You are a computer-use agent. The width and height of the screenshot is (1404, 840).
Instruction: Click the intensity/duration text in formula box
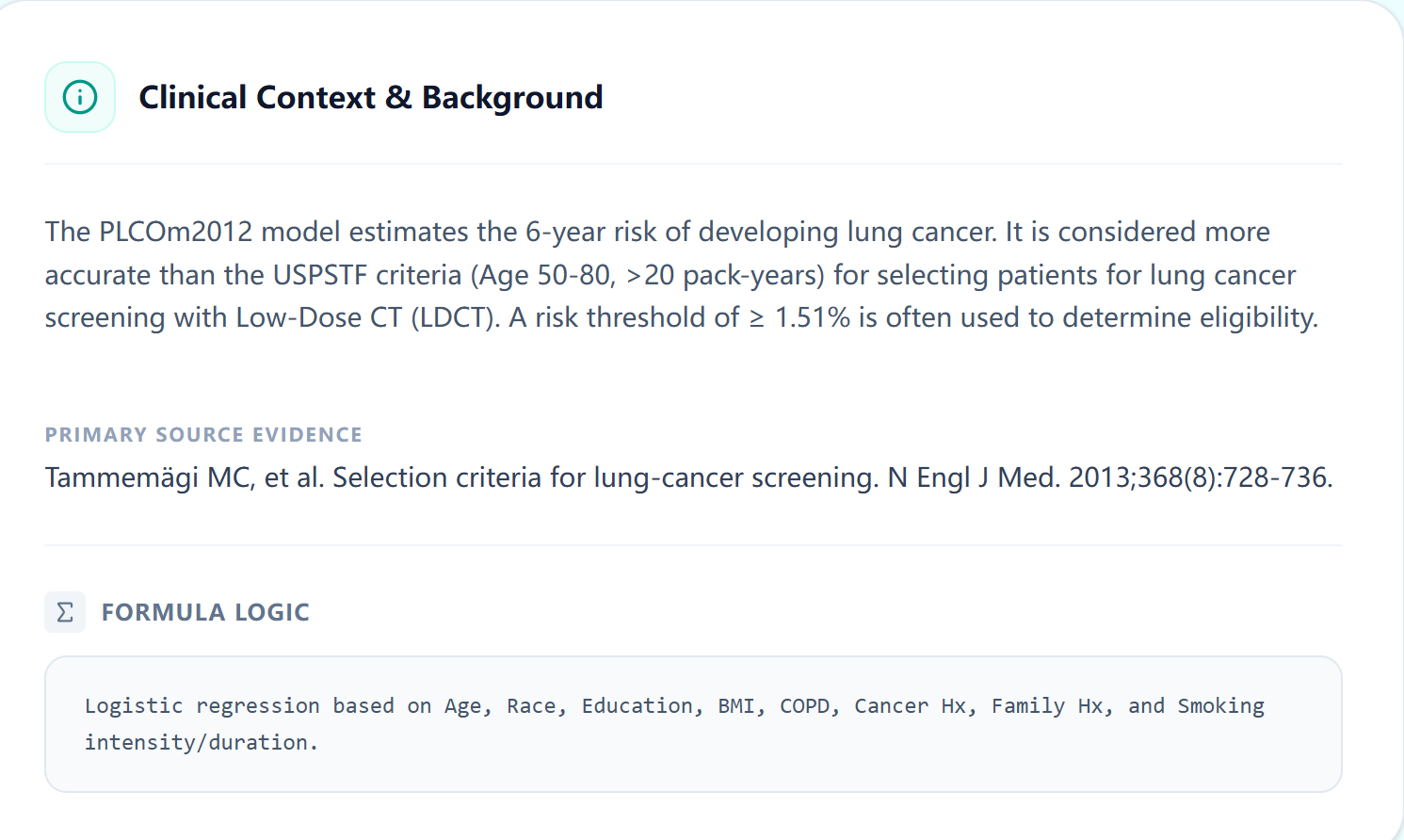point(202,742)
